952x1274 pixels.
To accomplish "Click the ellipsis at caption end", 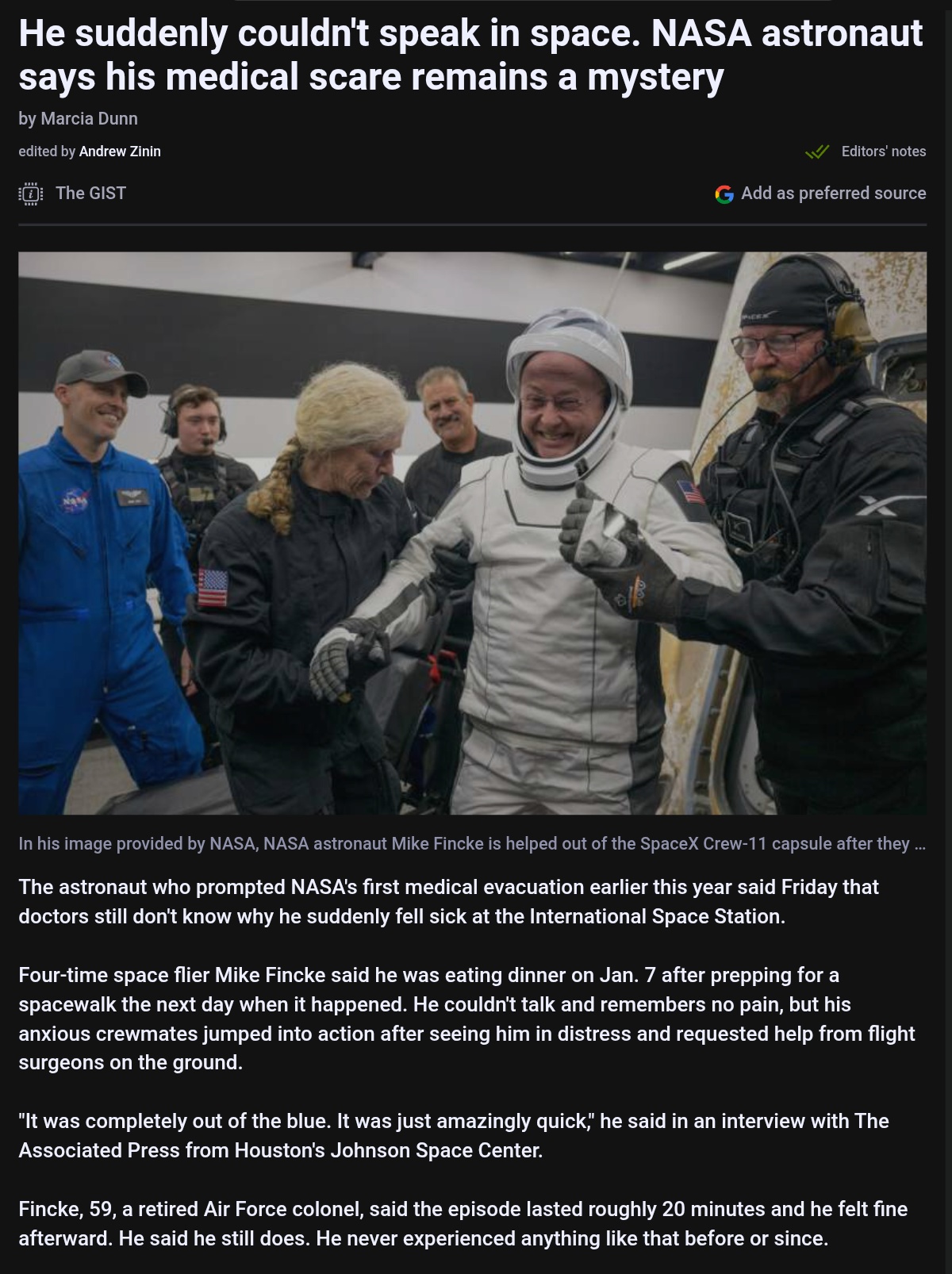I will tap(919, 844).
